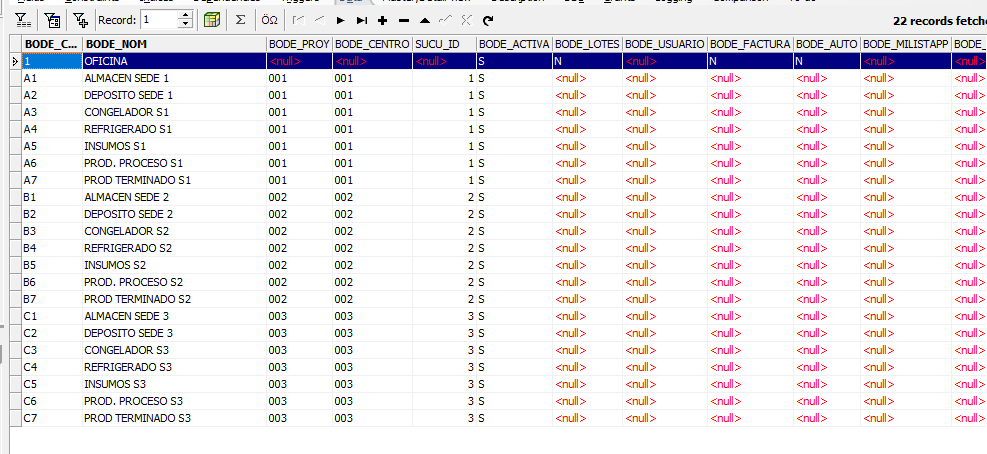Select the REFRIGERADO S1 cell
Image resolution: width=987 pixels, height=454 pixels.
pyautogui.click(x=174, y=129)
